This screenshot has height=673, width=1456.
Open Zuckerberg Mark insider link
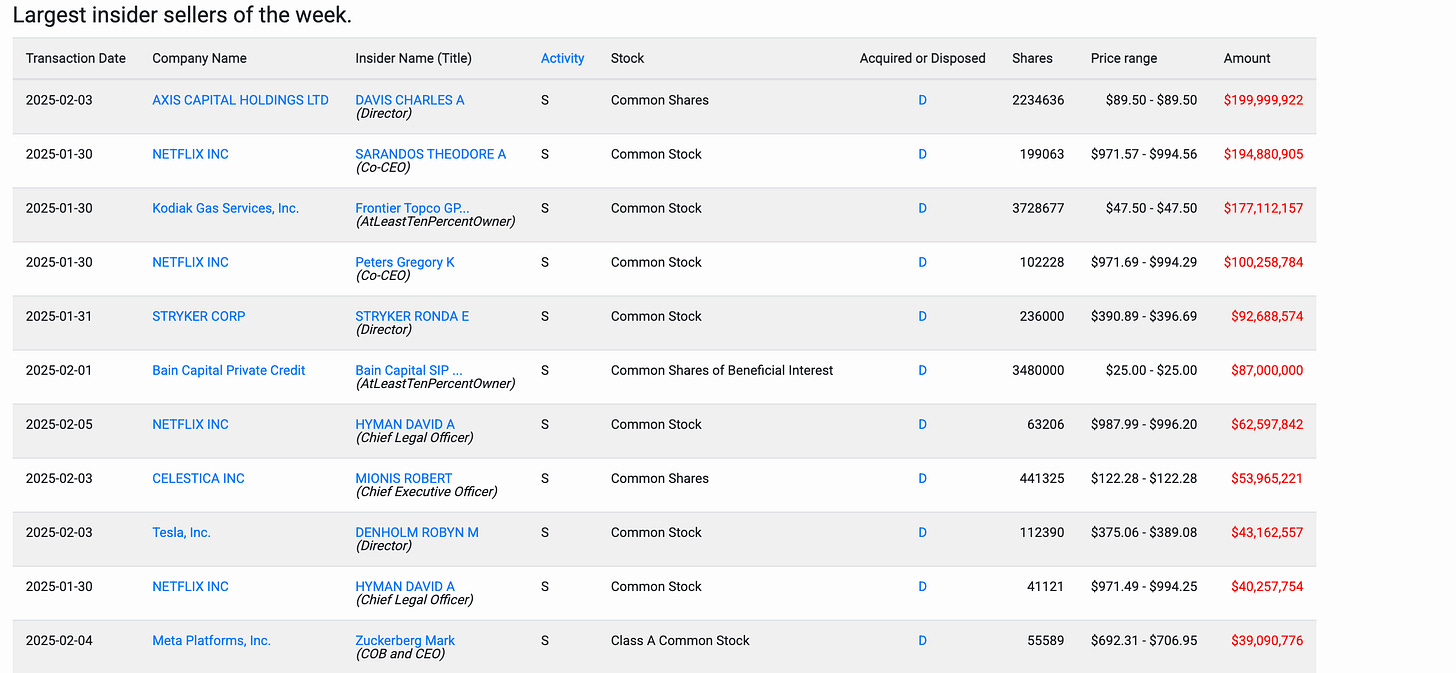[405, 640]
